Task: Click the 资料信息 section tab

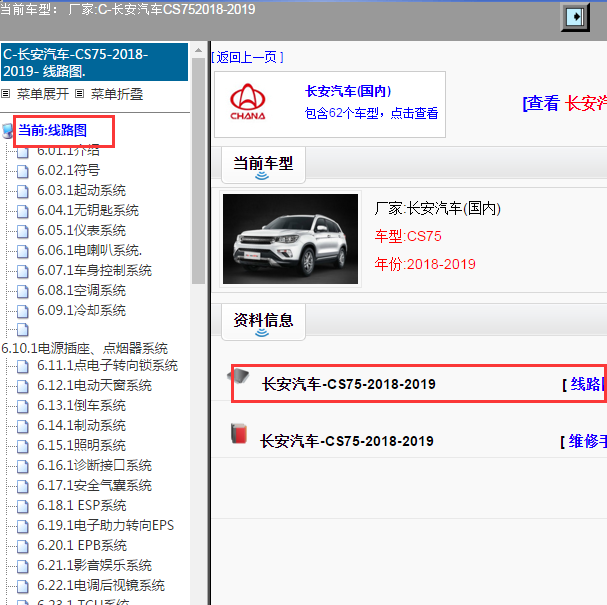Action: [x=263, y=322]
